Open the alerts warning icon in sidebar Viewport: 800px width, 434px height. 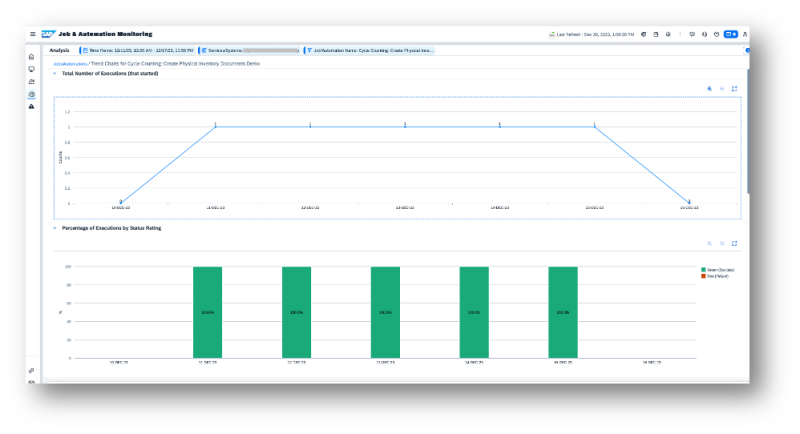pyautogui.click(x=31, y=106)
